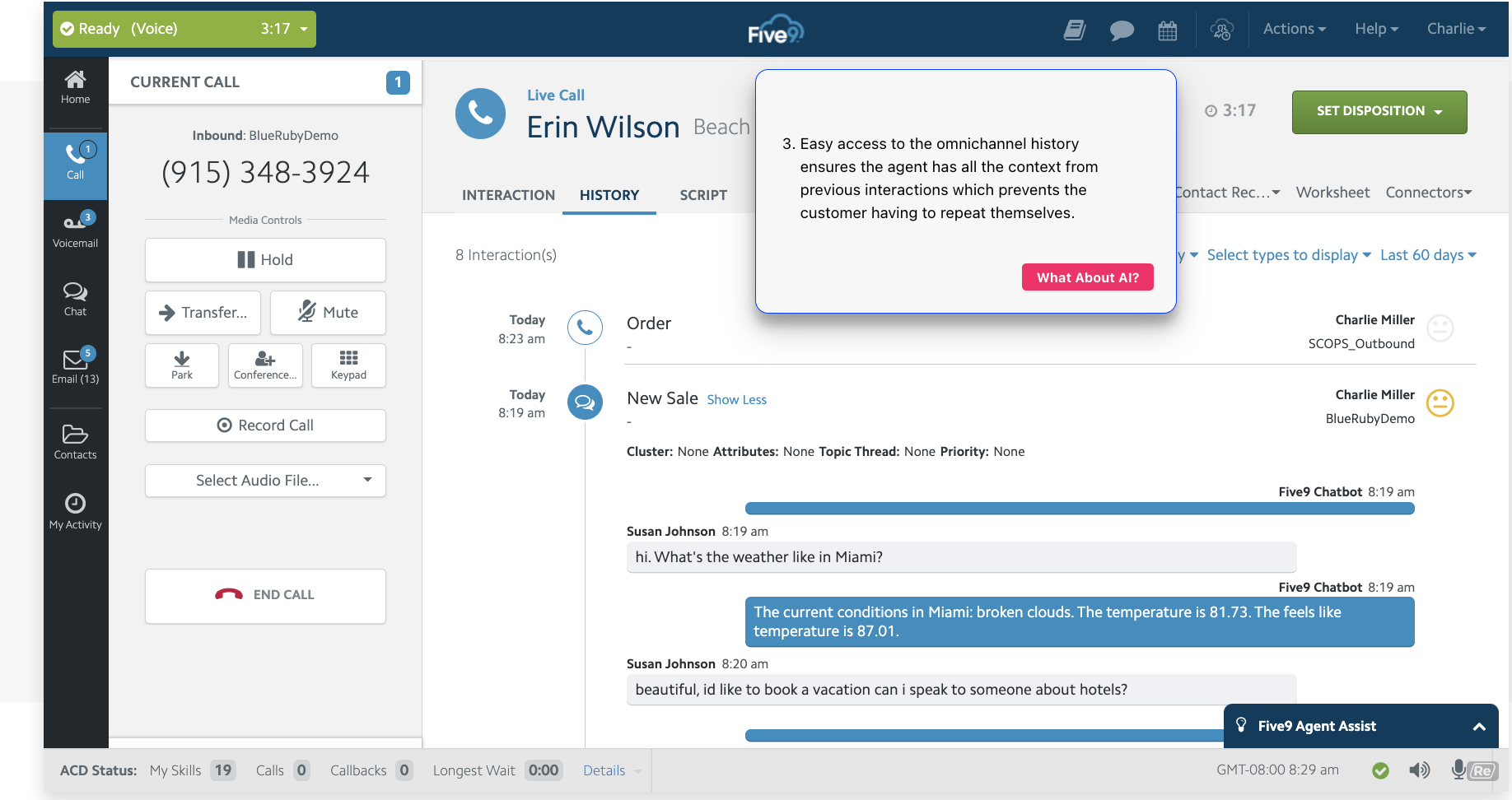Click the New Sale chat bubble icon
1512x800 pixels.
pyautogui.click(x=585, y=402)
